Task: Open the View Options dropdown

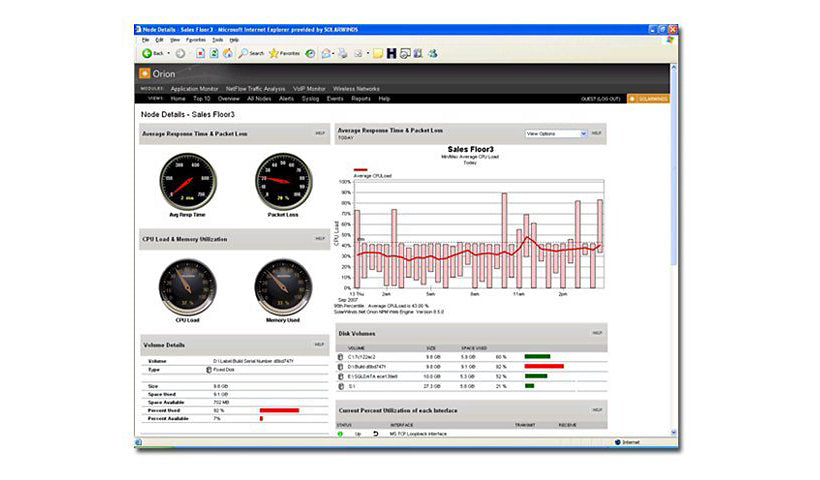Action: point(556,133)
